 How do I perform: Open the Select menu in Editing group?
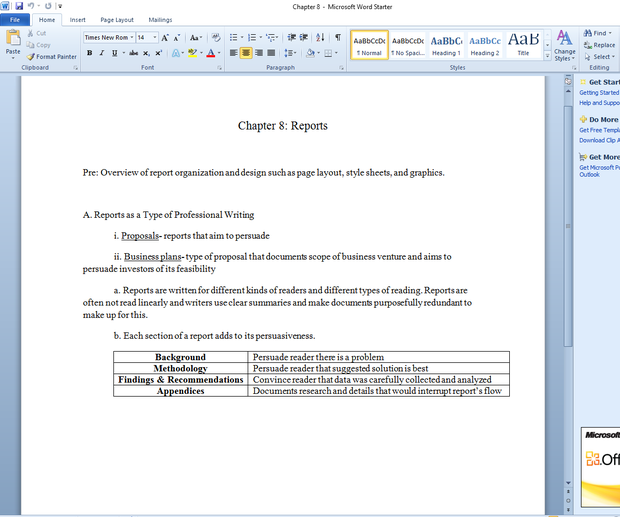tap(600, 57)
